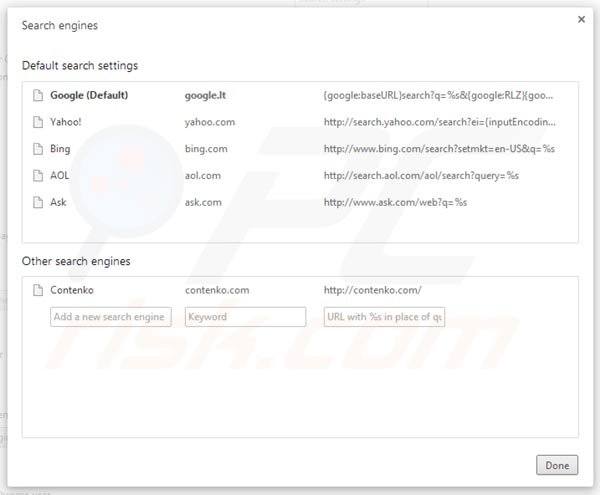600x495 pixels.
Task: Click the Done button
Action: 557,465
